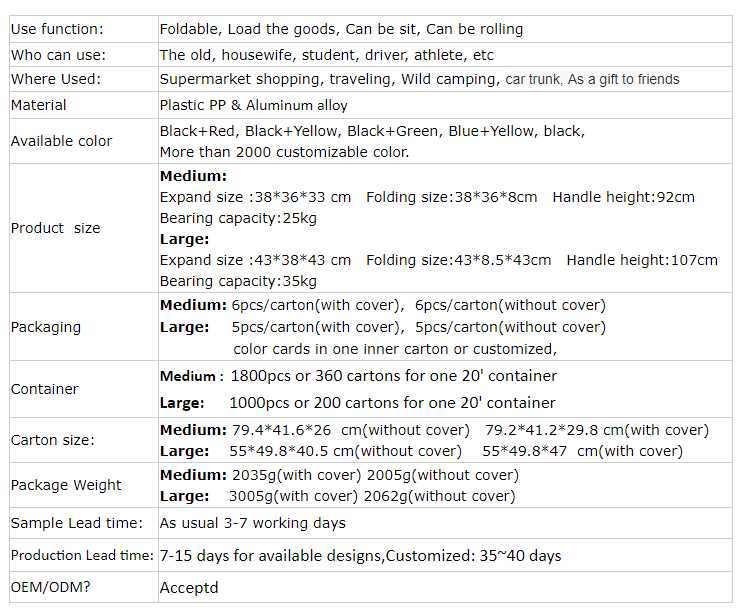Select the "As usual 3-7 working days" text

(x=253, y=523)
